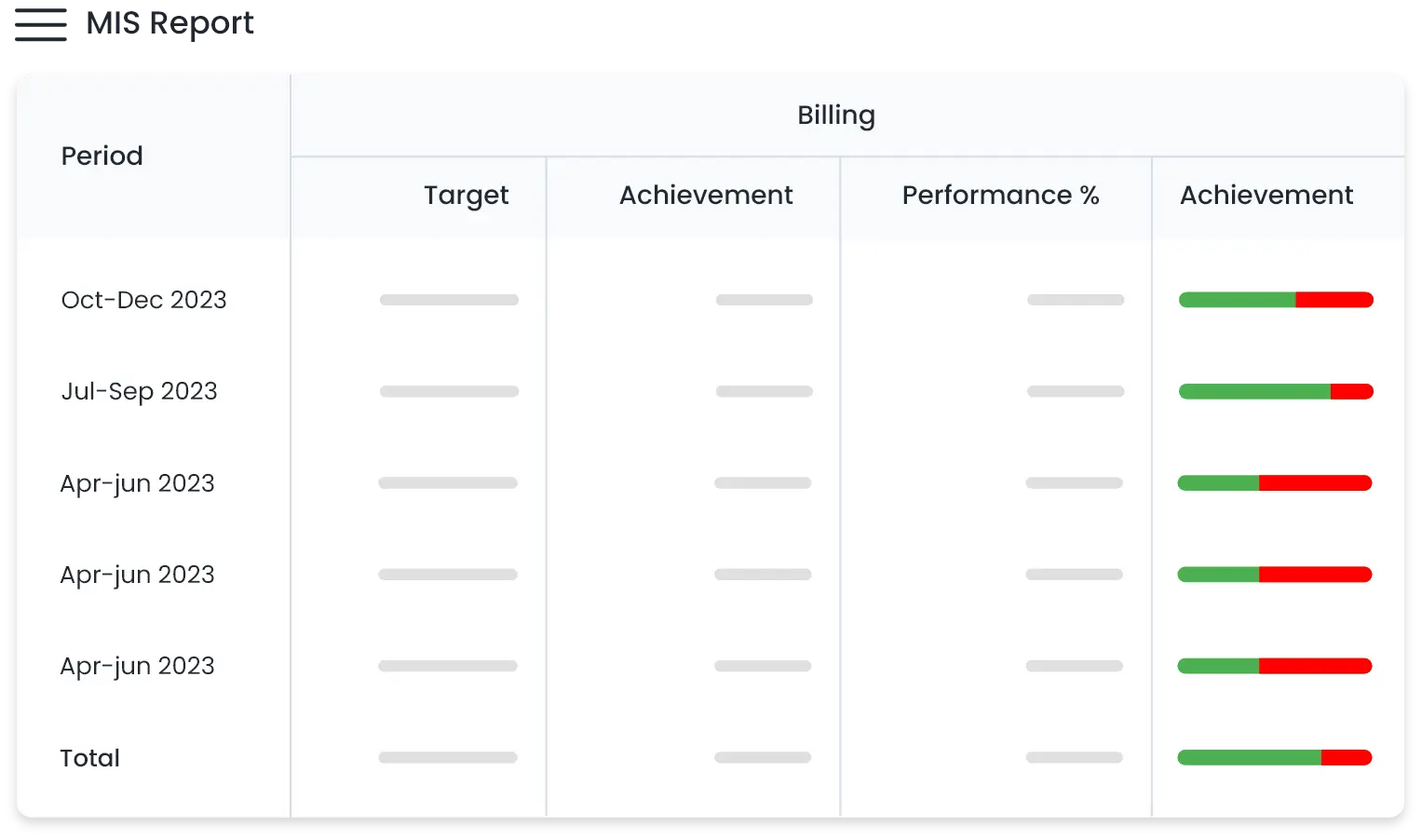Screen dimensions: 1422x840
Task: Open the Oct-Dec 2023 period row
Action: tap(143, 300)
